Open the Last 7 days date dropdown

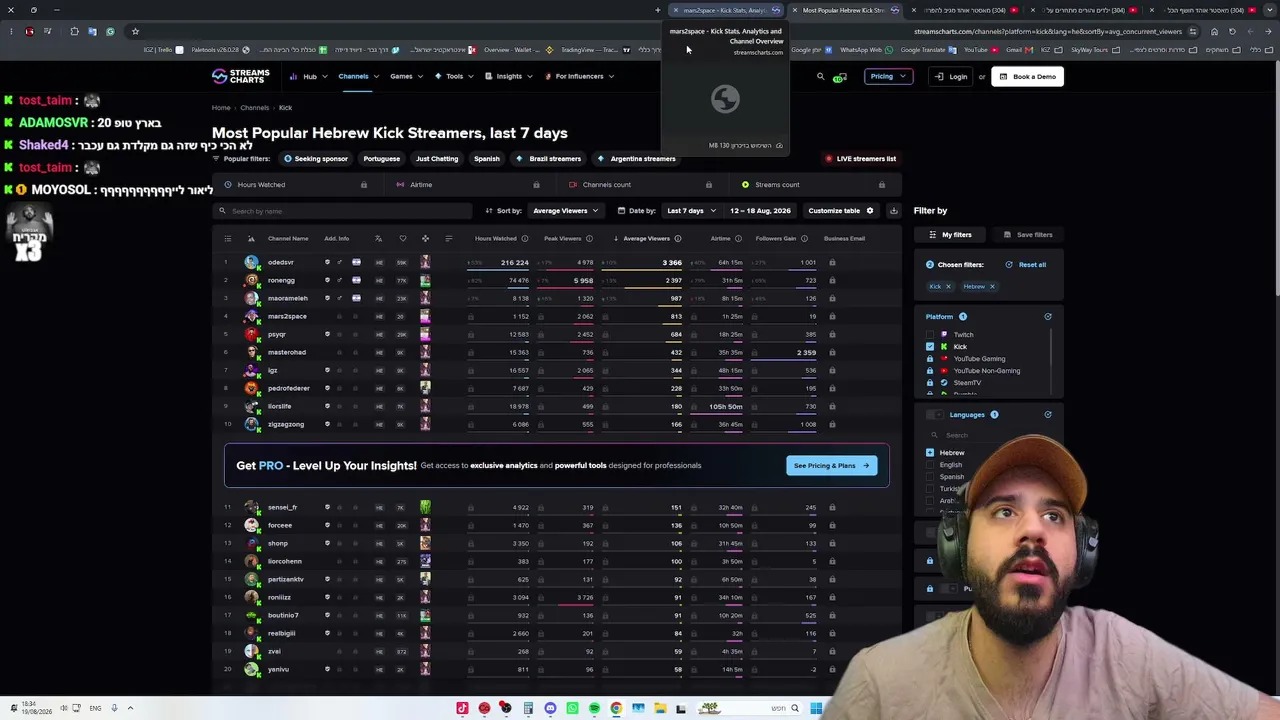coord(690,211)
